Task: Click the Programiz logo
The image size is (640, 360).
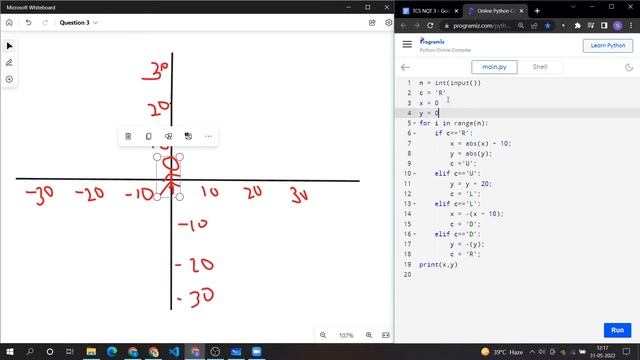Action: [432, 41]
